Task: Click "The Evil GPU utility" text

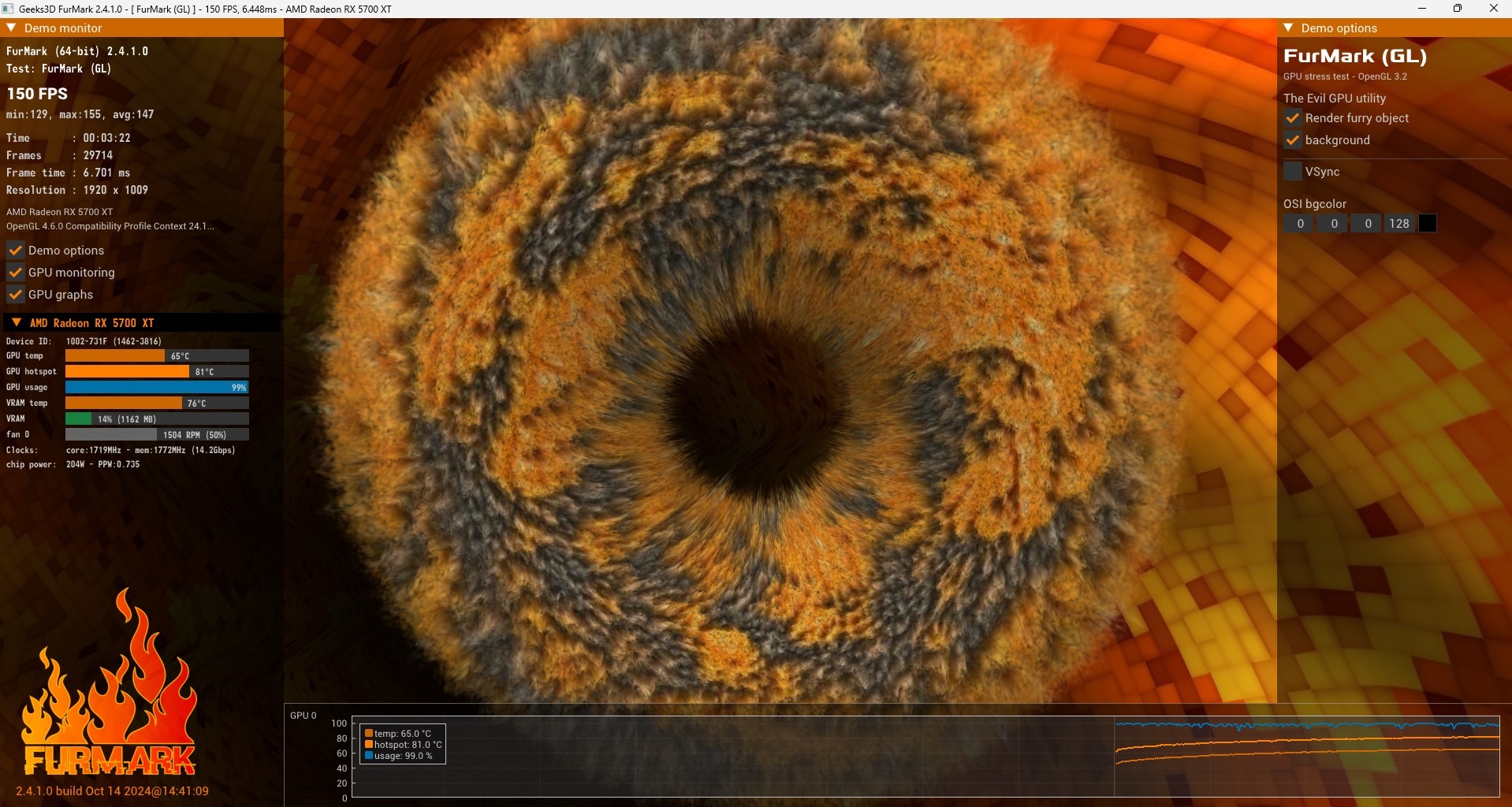Action: click(x=1335, y=99)
